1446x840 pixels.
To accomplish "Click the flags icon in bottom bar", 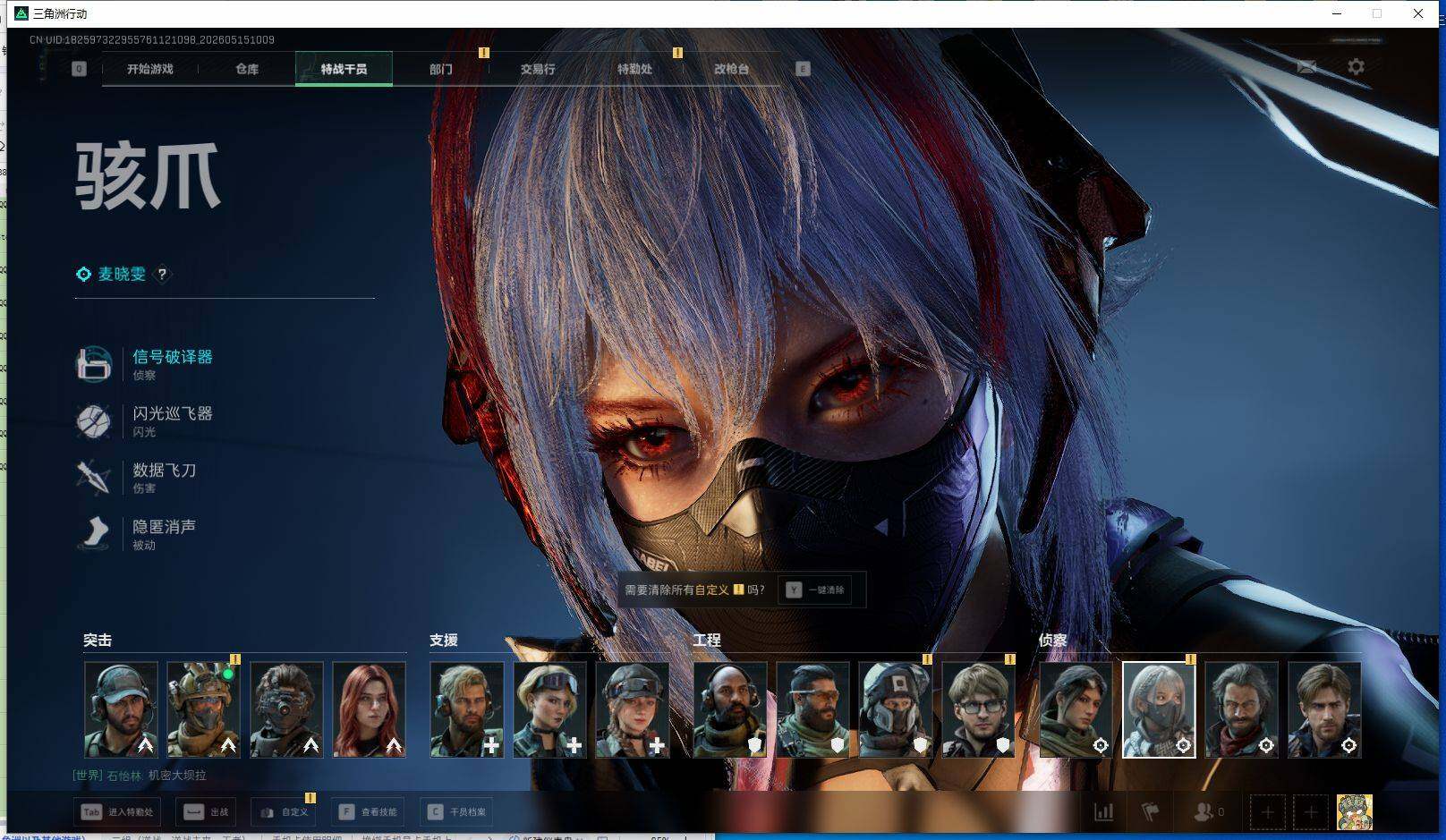I will tap(1151, 811).
